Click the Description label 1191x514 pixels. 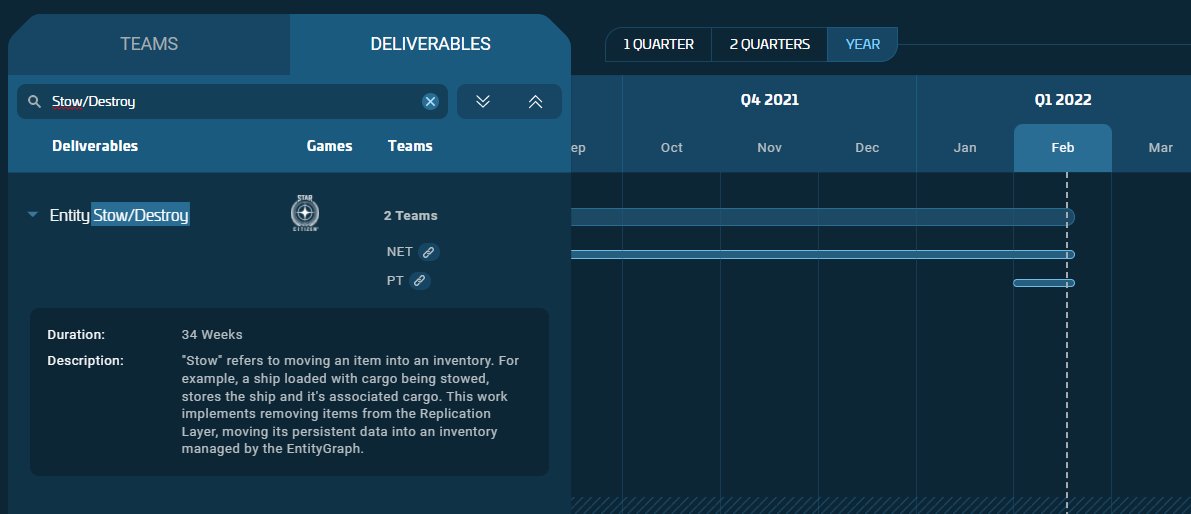point(85,360)
